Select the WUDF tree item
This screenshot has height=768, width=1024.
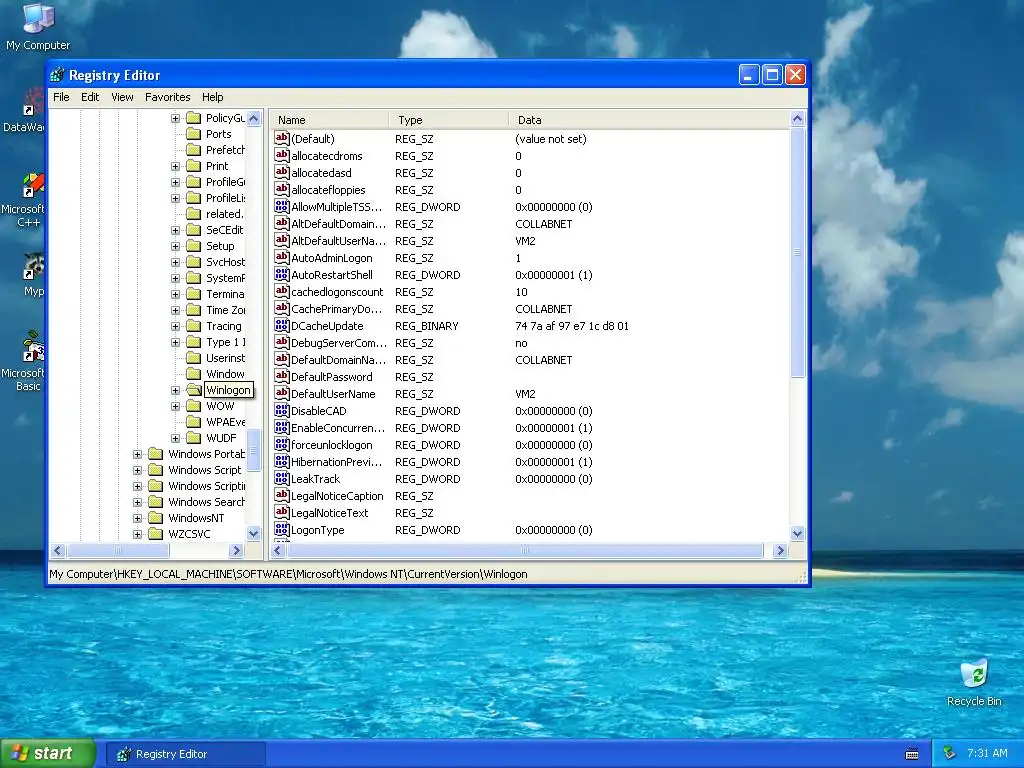pos(221,438)
